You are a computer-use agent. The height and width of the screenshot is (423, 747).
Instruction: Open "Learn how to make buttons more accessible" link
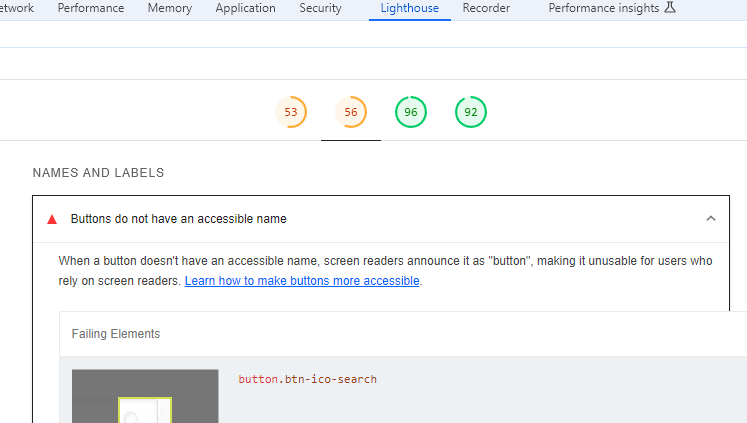pos(302,282)
